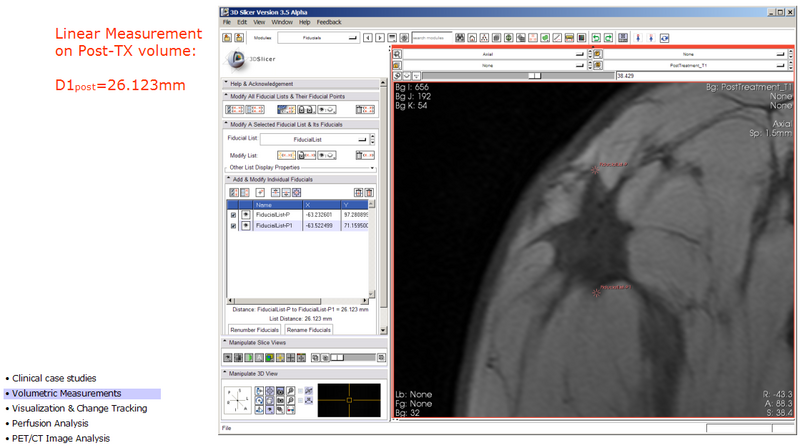Click the next module right-arrow button

380,38
